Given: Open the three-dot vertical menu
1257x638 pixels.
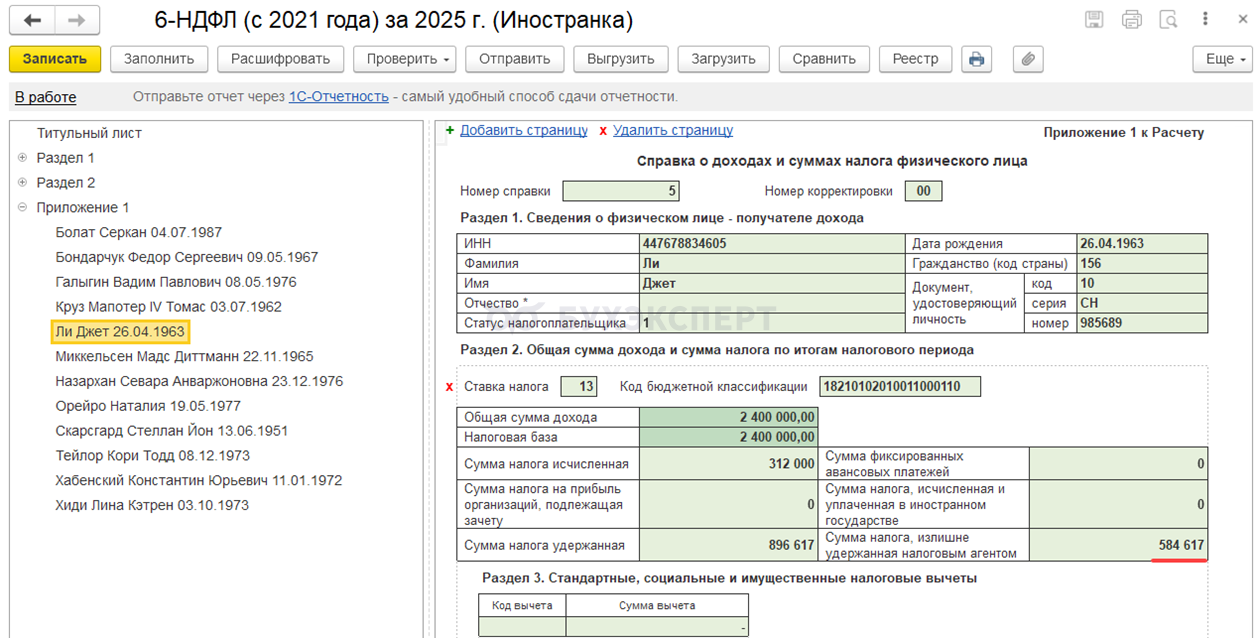Looking at the screenshot, I should pos(1205,20).
